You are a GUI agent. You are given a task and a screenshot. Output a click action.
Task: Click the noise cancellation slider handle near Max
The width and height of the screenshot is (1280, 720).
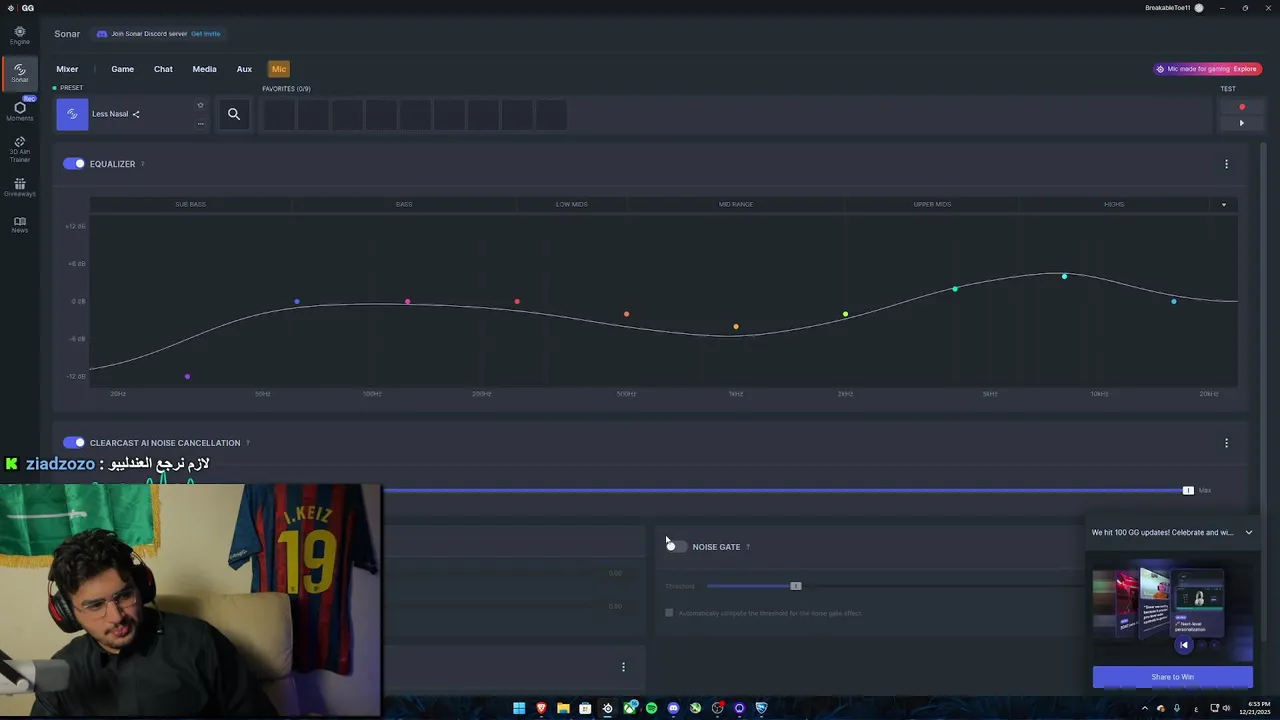1188,491
